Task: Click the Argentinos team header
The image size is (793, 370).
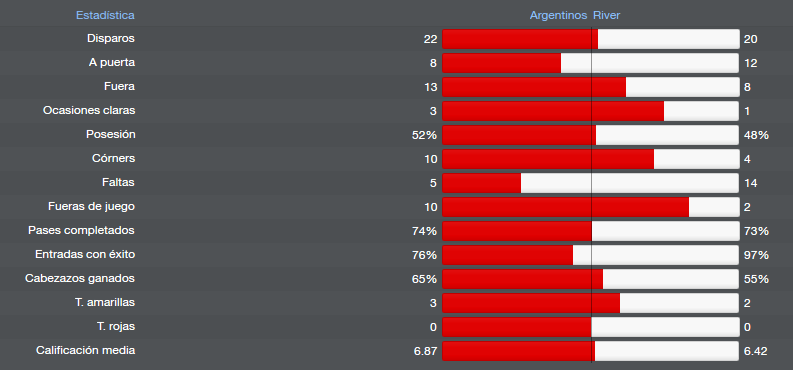Action: [558, 15]
